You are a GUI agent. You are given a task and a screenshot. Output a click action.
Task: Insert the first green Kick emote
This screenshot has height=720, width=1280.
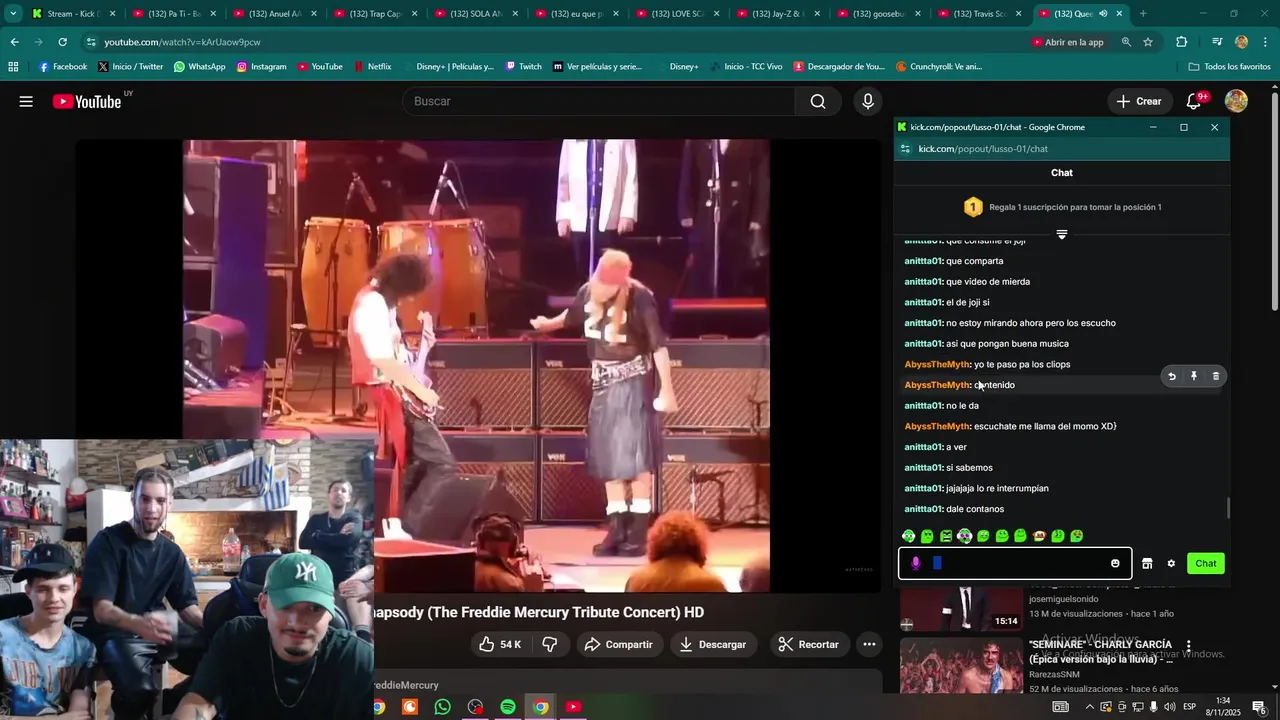tap(908, 536)
